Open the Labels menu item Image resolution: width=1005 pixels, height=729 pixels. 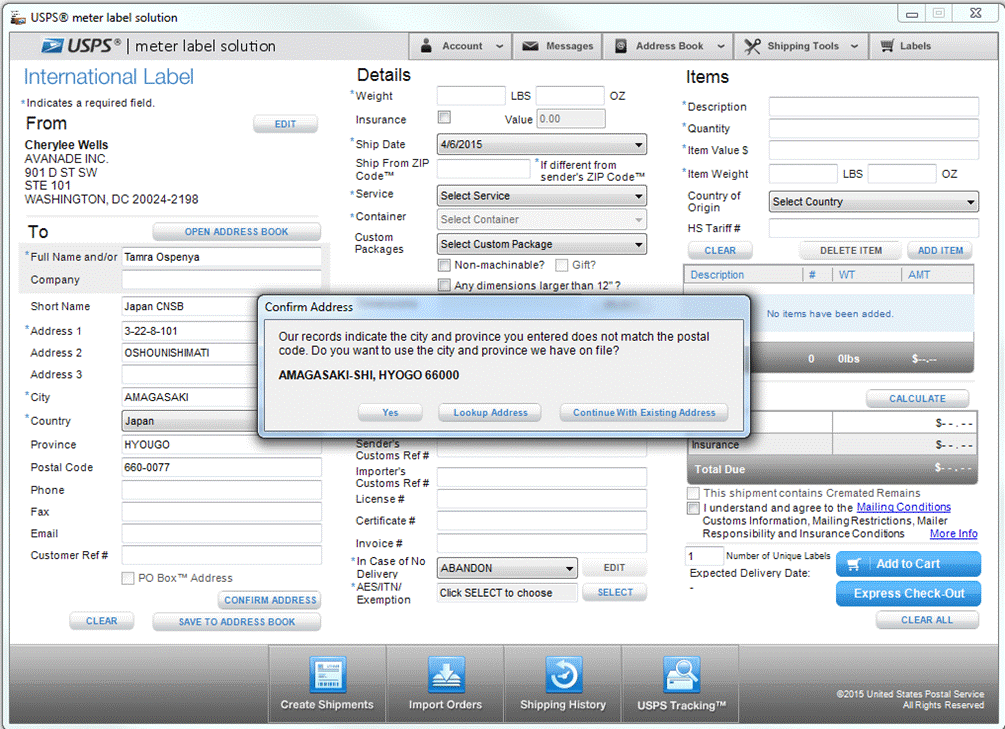tap(906, 46)
